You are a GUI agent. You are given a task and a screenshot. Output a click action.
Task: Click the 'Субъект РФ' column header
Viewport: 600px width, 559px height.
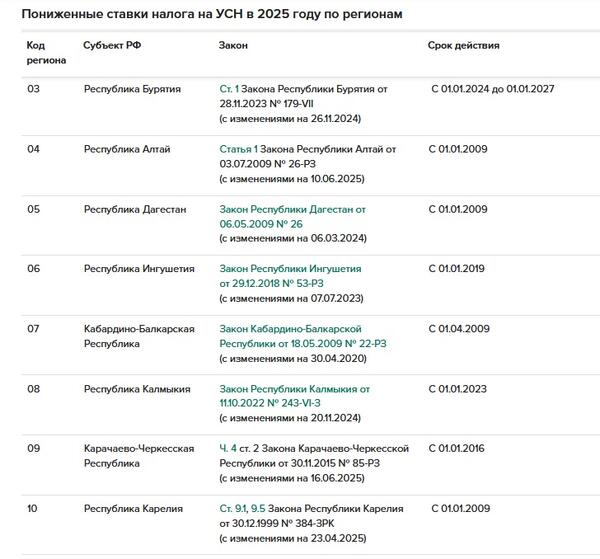click(112, 45)
